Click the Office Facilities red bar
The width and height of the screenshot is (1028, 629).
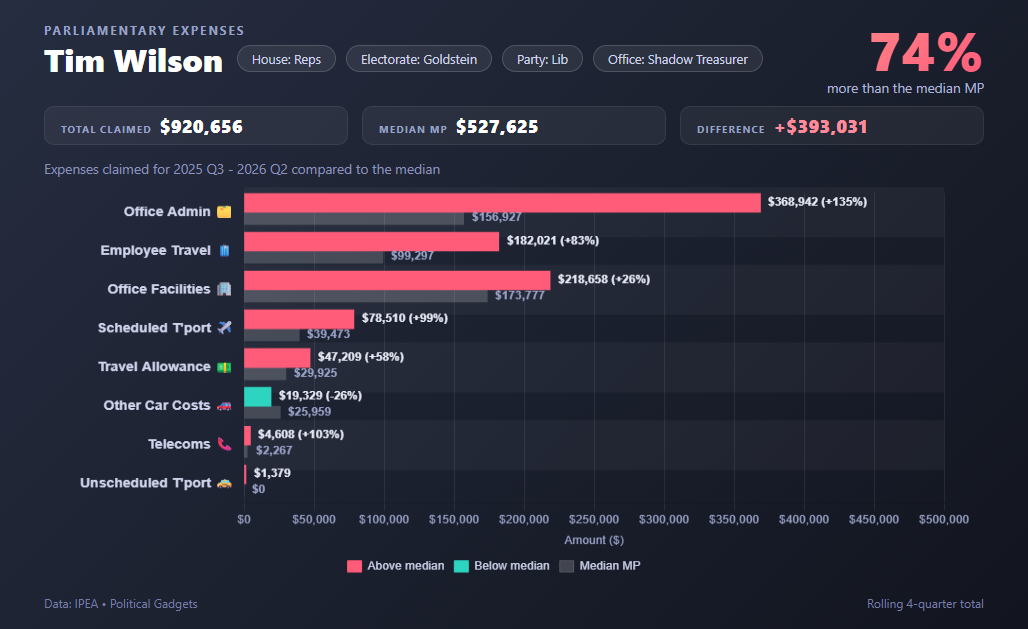(397, 280)
